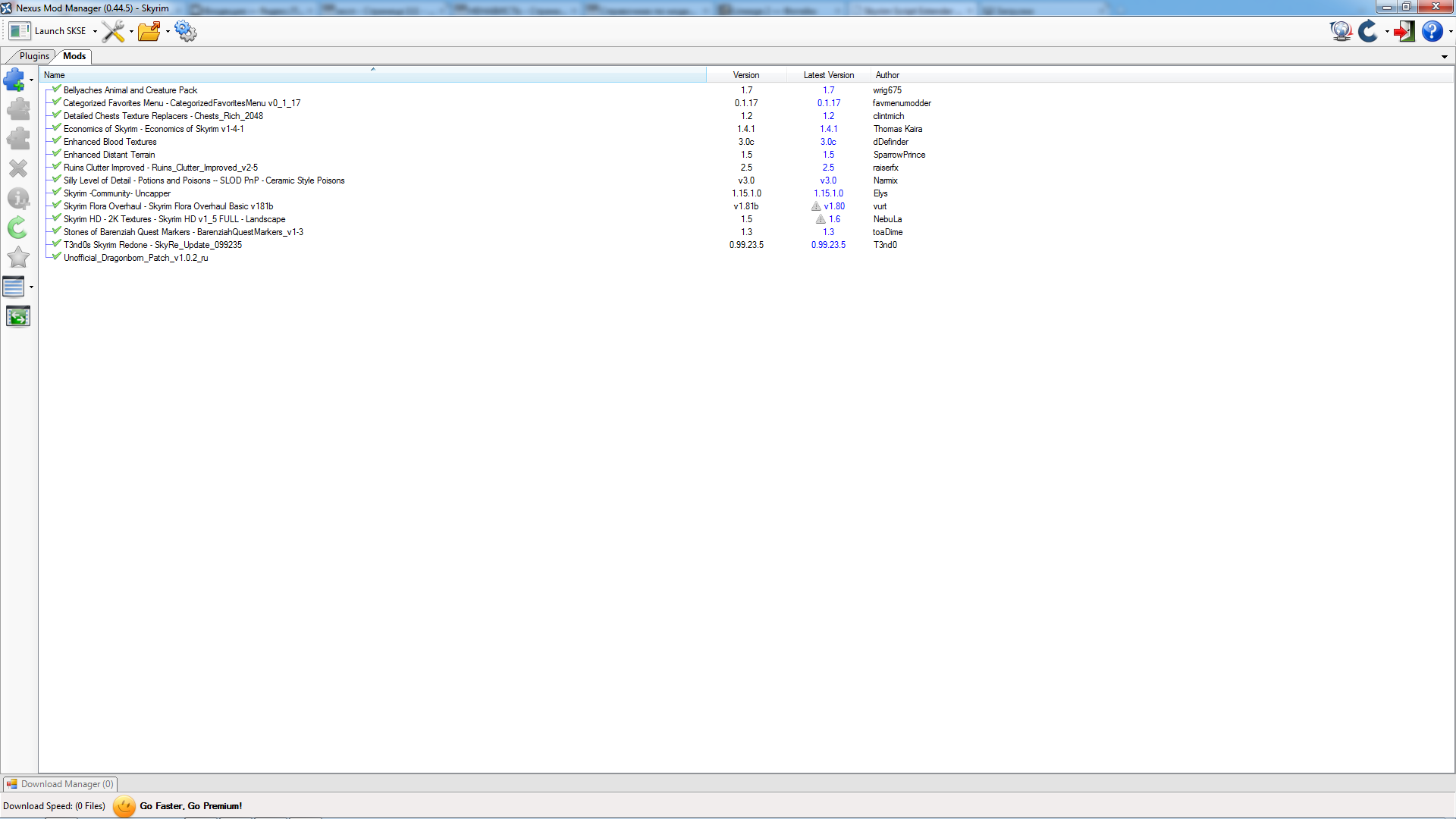Open the settings gears icon
The image size is (1456, 819).
(x=185, y=31)
